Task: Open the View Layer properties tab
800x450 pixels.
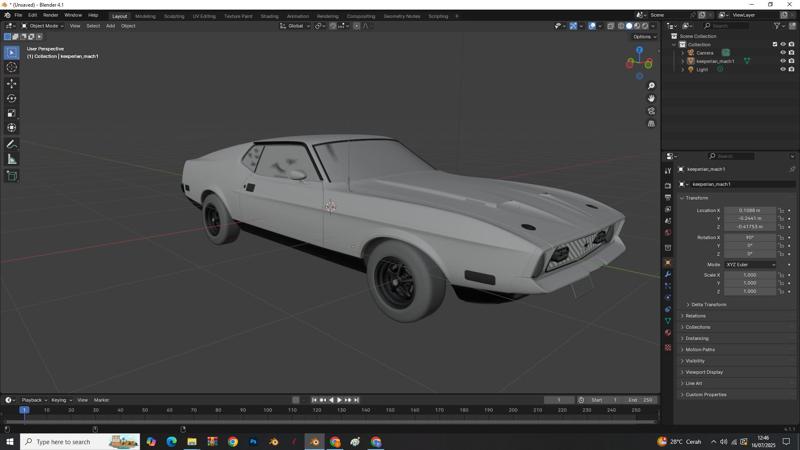Action: tap(668, 209)
